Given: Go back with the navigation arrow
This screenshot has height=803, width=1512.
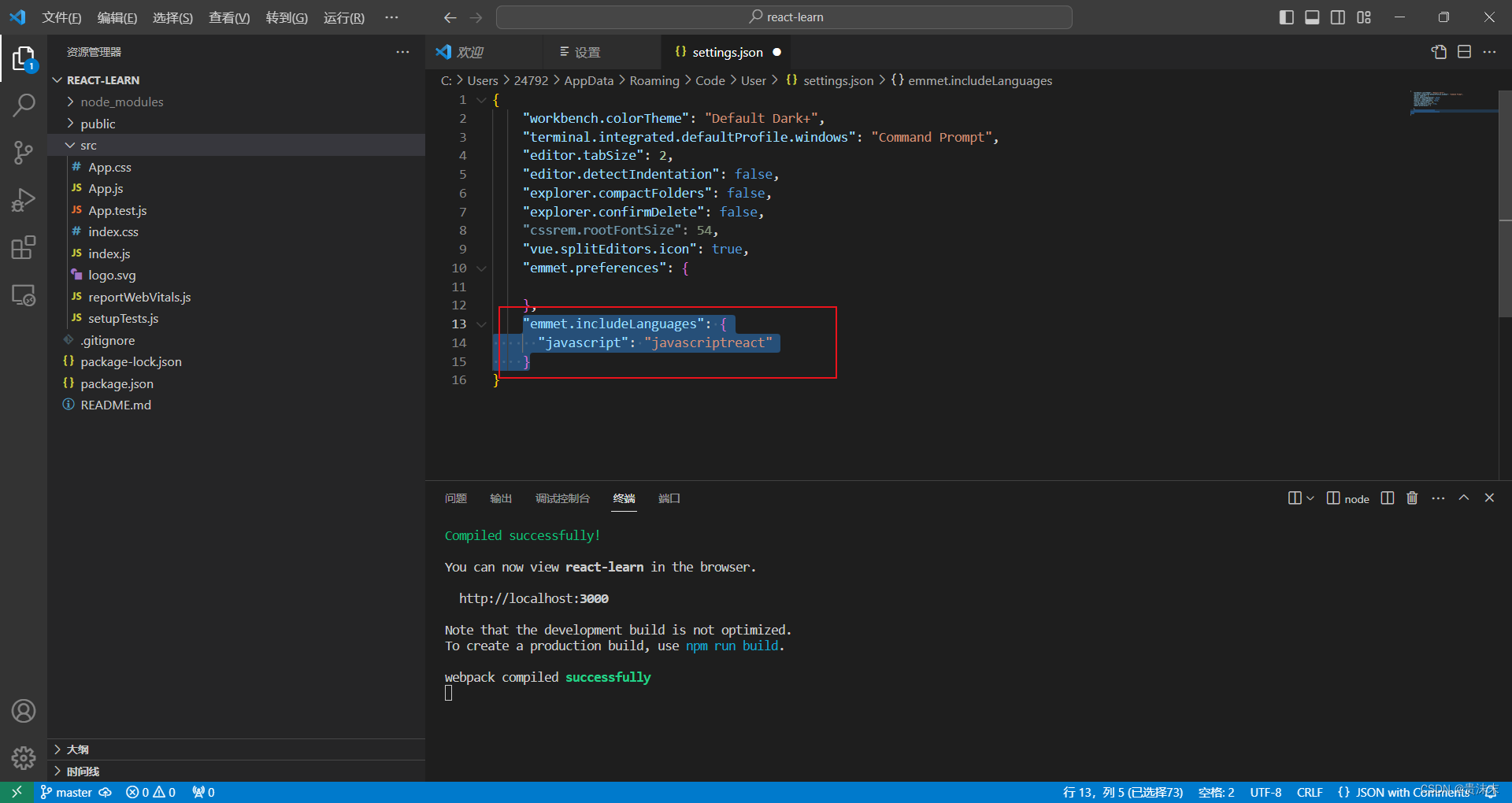Looking at the screenshot, I should (450, 17).
